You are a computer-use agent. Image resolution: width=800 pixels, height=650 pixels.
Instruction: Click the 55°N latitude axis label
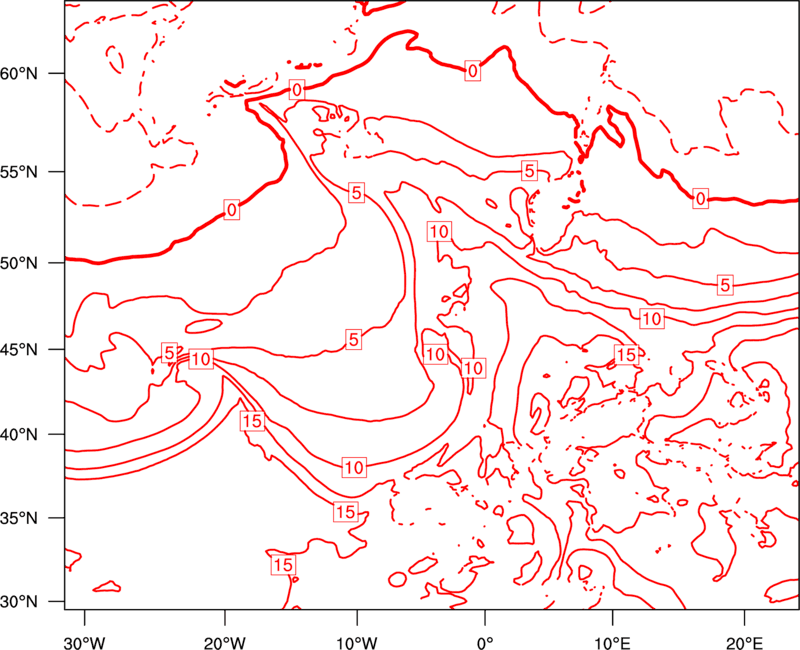pos(19,172)
